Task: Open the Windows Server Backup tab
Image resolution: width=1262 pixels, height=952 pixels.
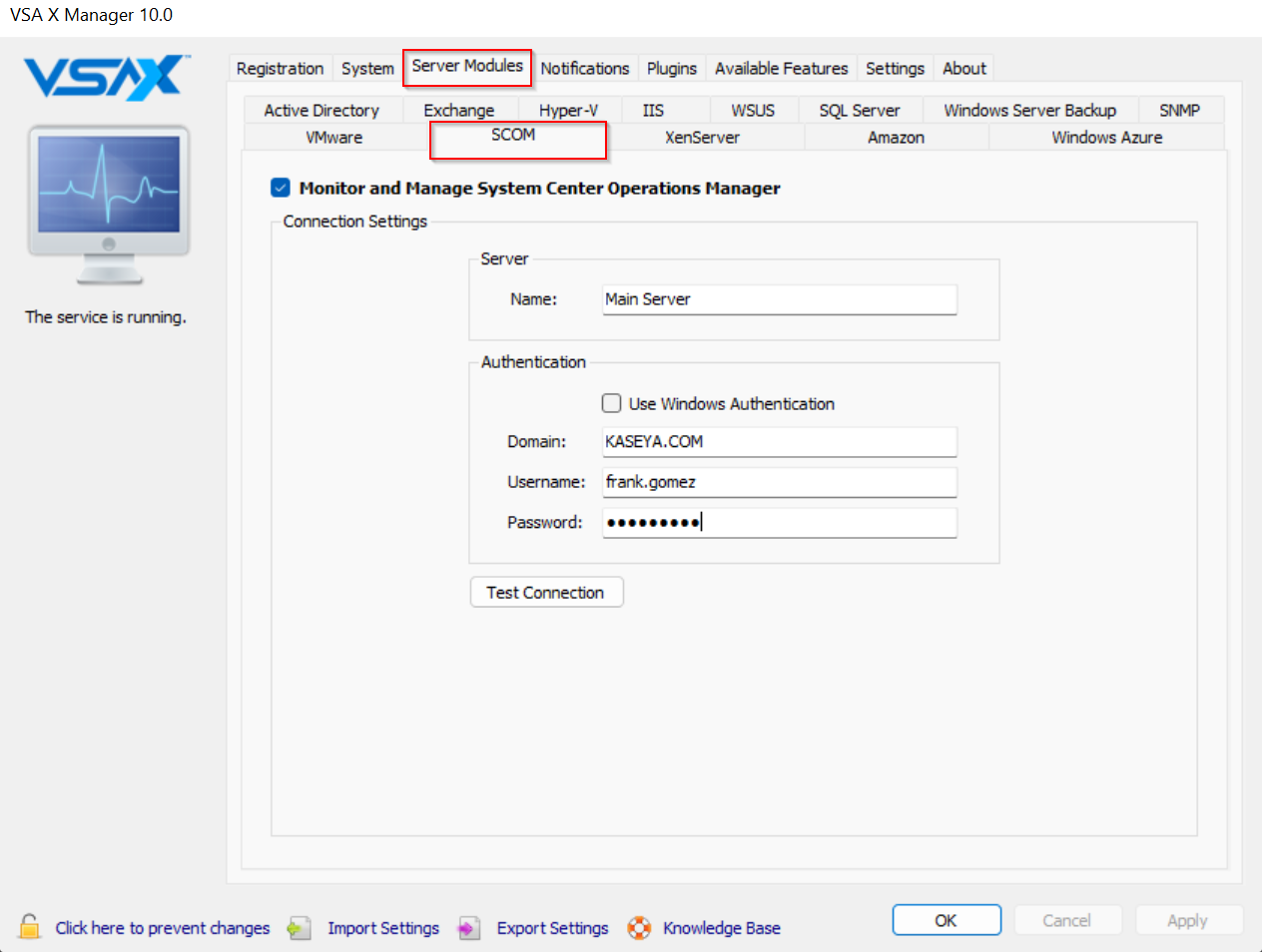Action: [1030, 110]
